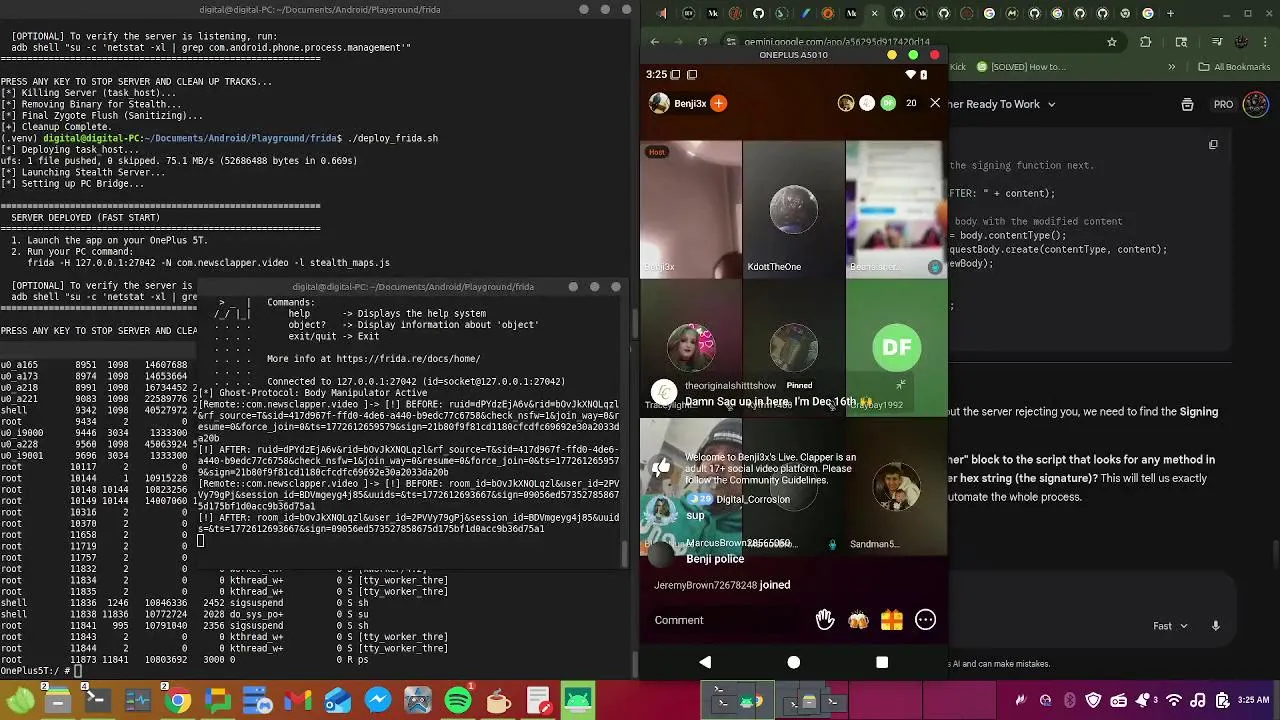Click the front Frida terminal title bar

413,287
